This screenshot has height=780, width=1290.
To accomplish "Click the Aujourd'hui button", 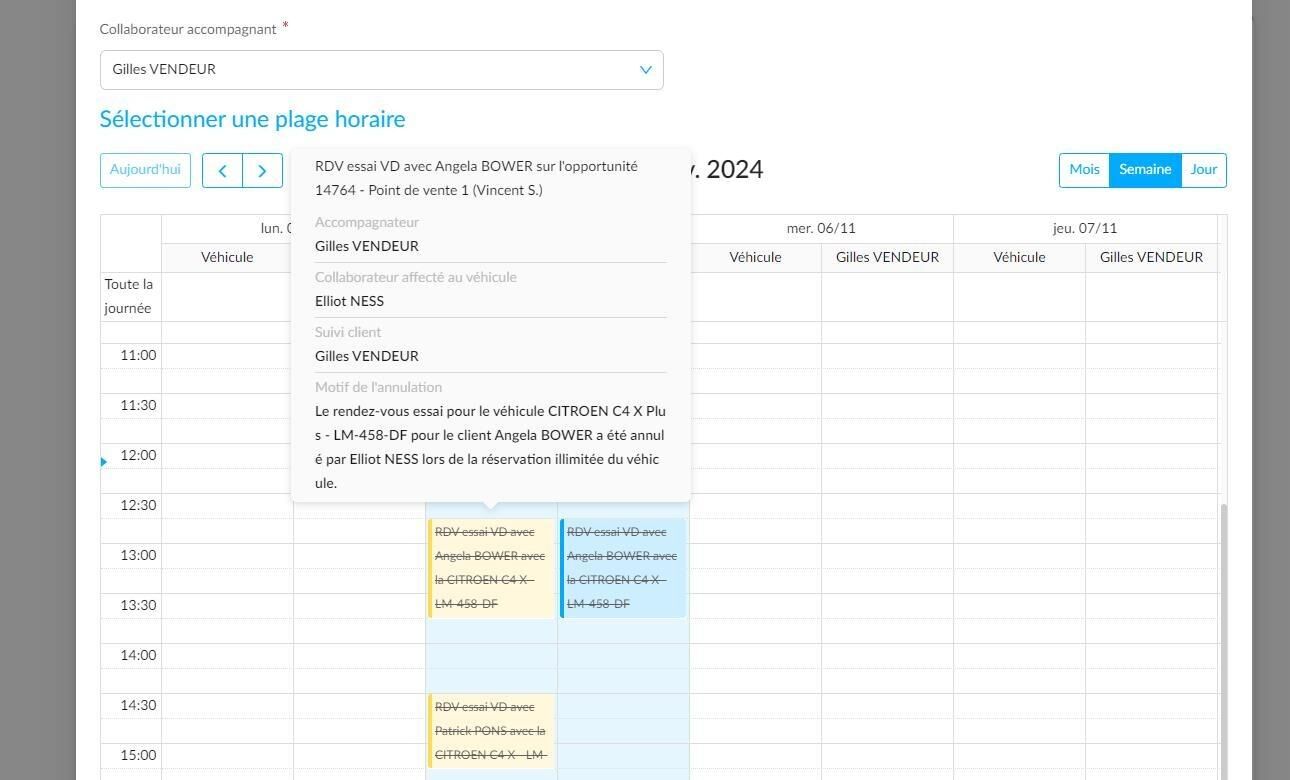I will pos(145,170).
